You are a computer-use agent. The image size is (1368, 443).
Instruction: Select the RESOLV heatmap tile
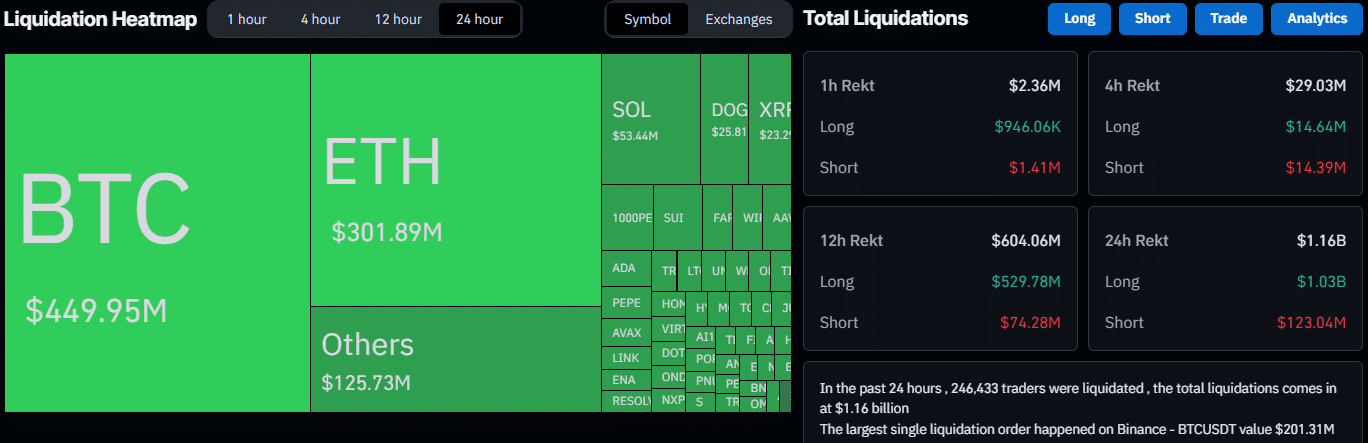pyautogui.click(x=626, y=401)
